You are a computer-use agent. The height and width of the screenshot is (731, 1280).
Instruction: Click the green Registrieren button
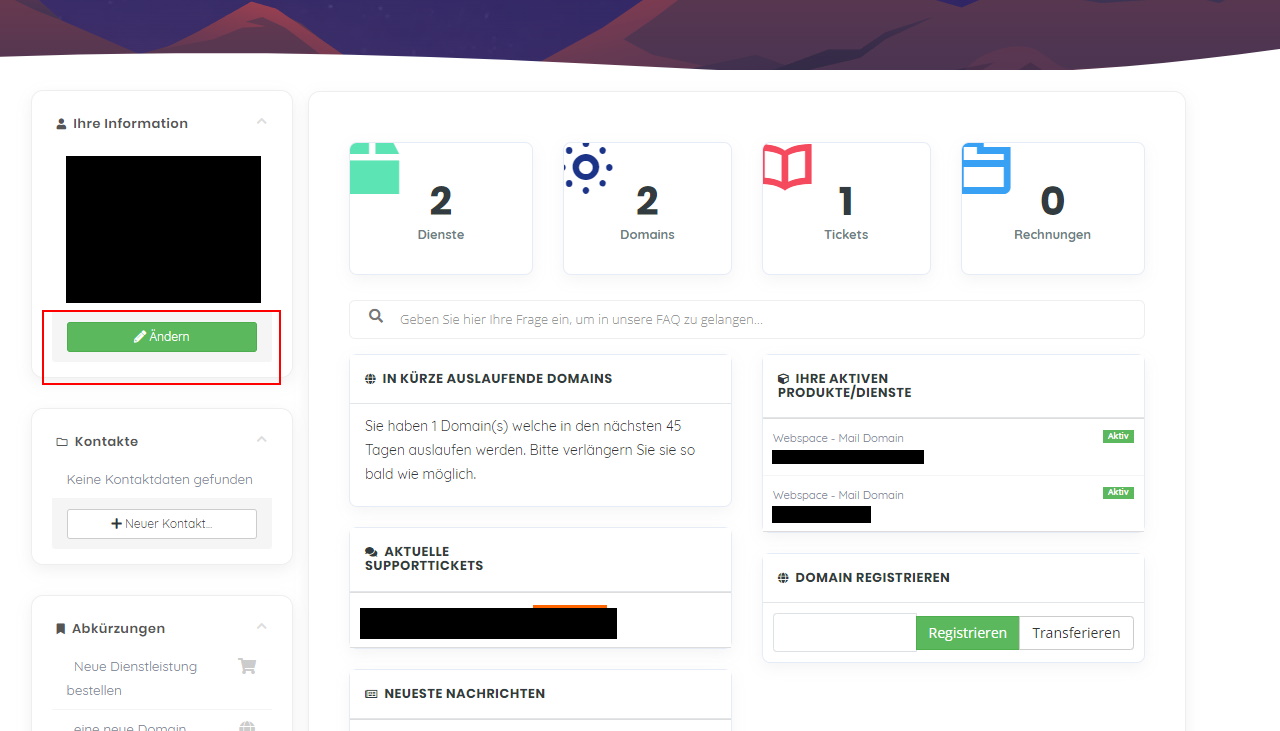(x=967, y=633)
